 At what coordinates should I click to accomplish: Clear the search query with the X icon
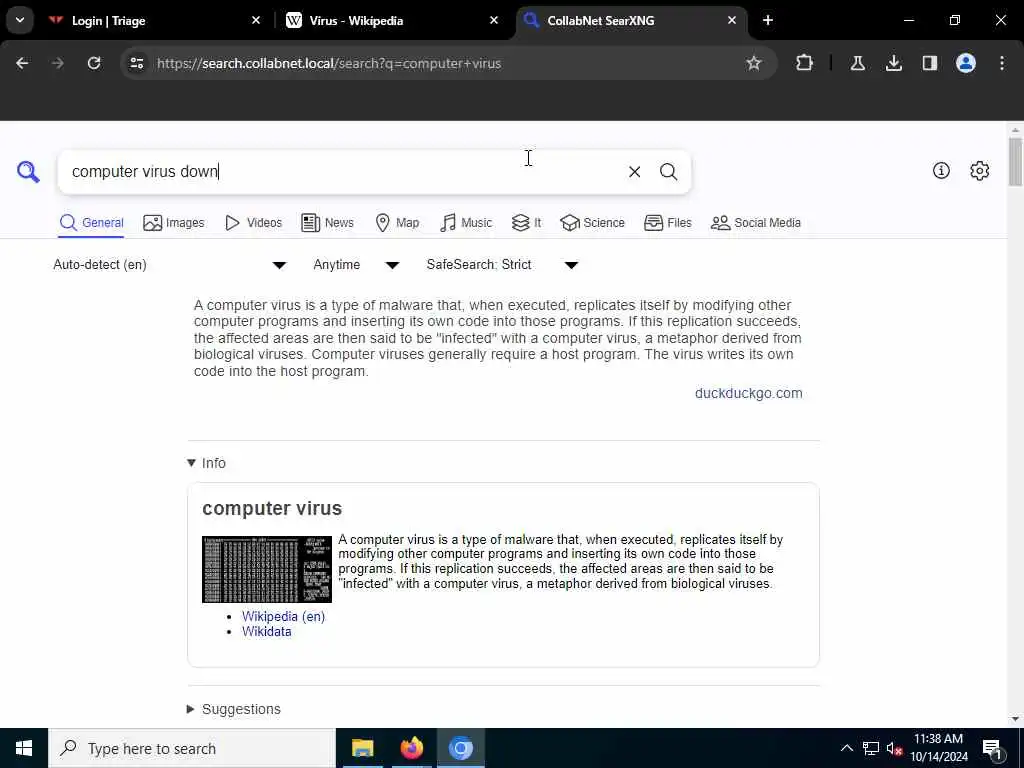click(x=634, y=172)
